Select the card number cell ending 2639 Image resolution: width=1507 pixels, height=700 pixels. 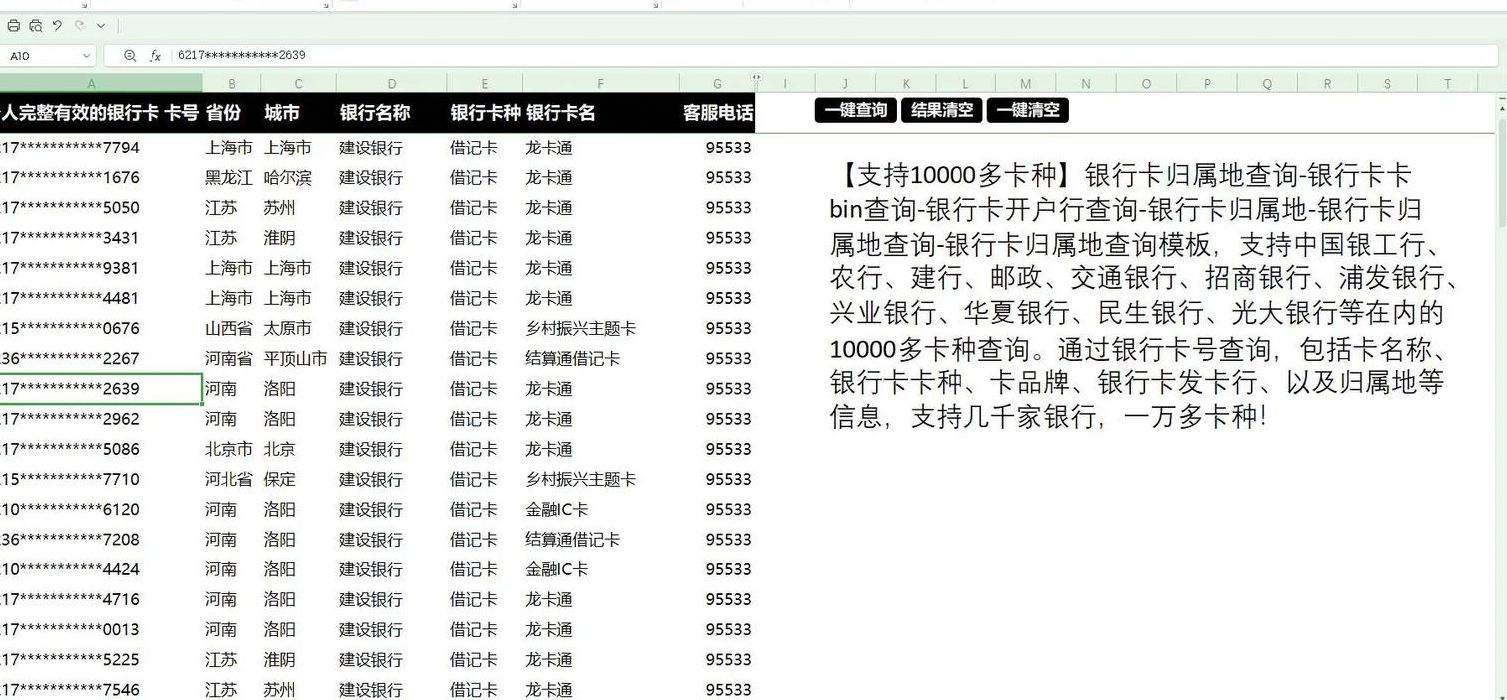[100, 389]
